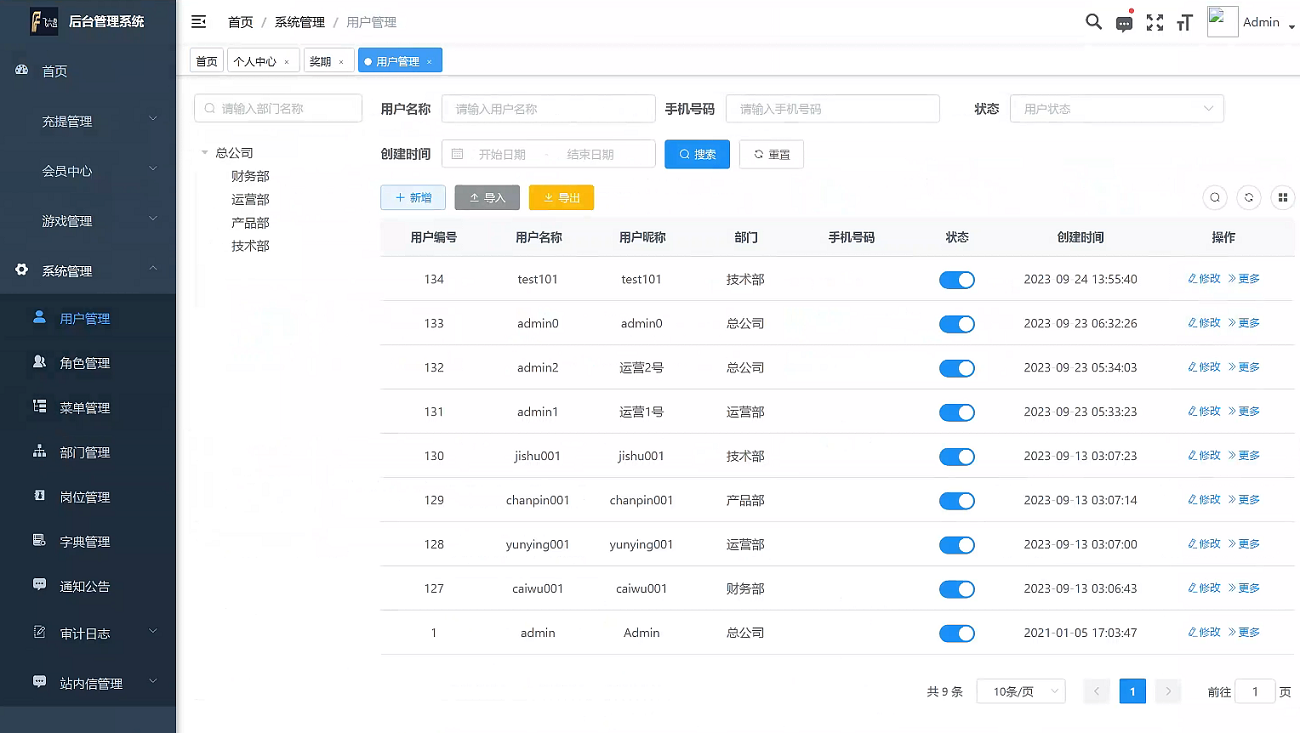The width and height of the screenshot is (1300, 733).
Task: Click the table refresh round icon
Action: 1248,198
